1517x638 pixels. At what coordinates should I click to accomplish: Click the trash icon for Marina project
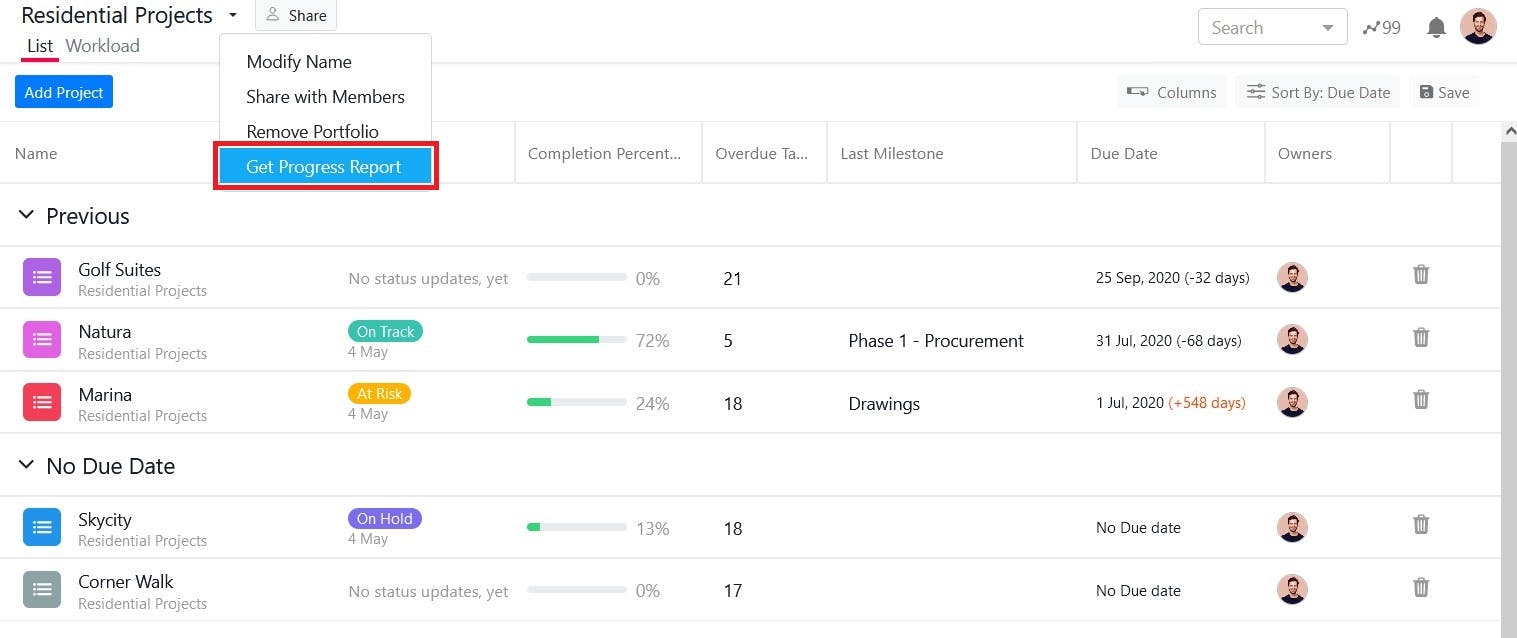(1420, 399)
